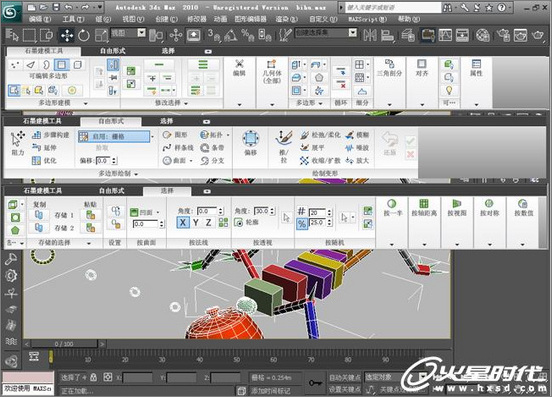
Task: Activate the Rotate tool icon
Action: coord(84,35)
